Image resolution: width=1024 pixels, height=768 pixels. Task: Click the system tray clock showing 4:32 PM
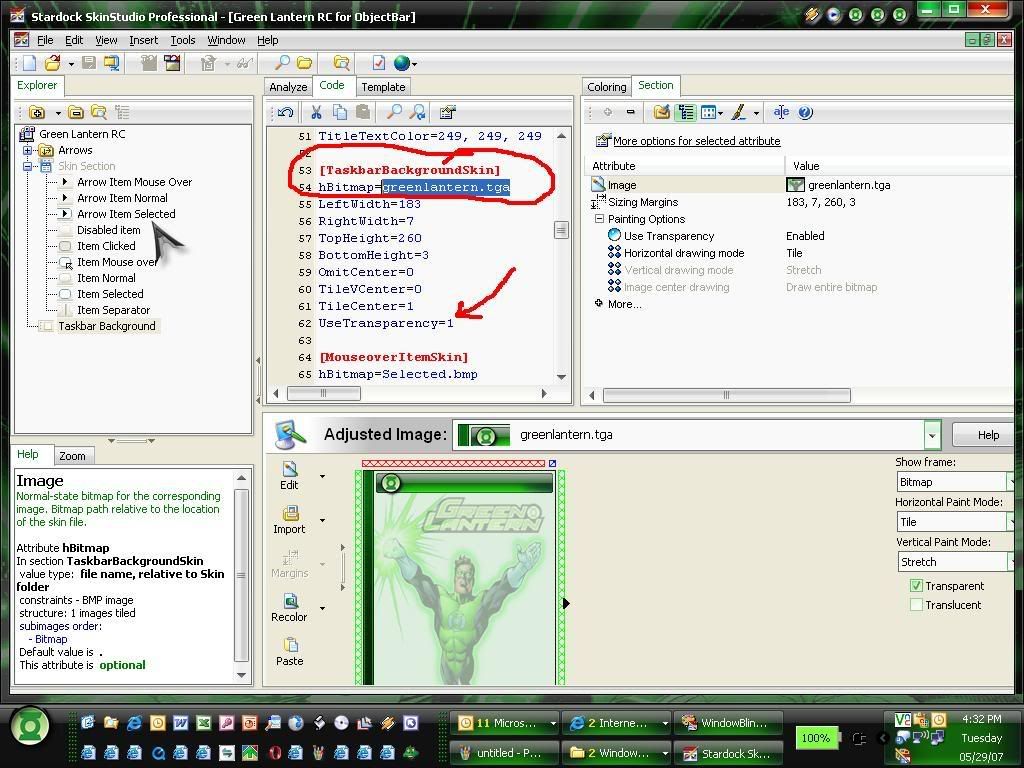[x=982, y=719]
